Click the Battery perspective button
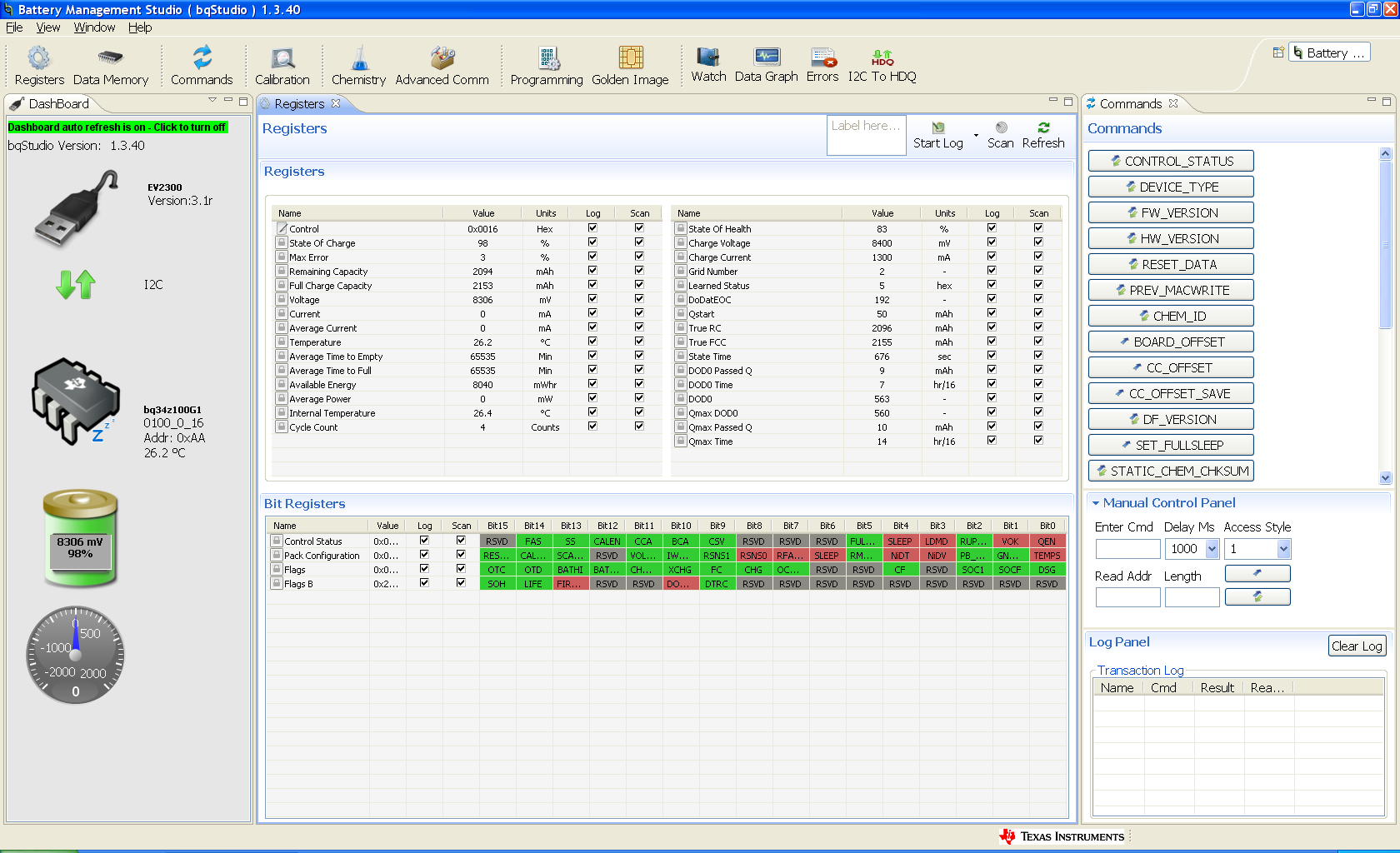The height and width of the screenshot is (853, 1400). pos(1329,52)
